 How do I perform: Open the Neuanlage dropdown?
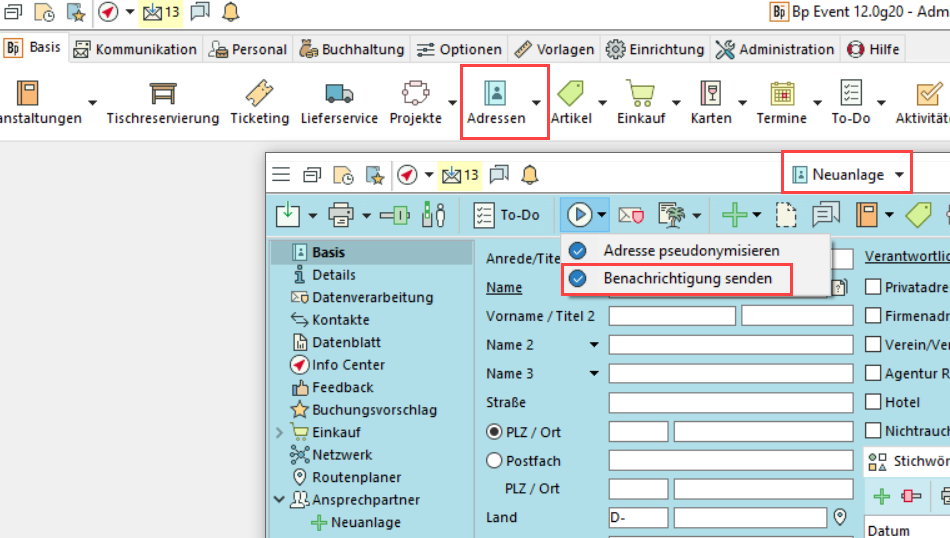pyautogui.click(x=849, y=175)
